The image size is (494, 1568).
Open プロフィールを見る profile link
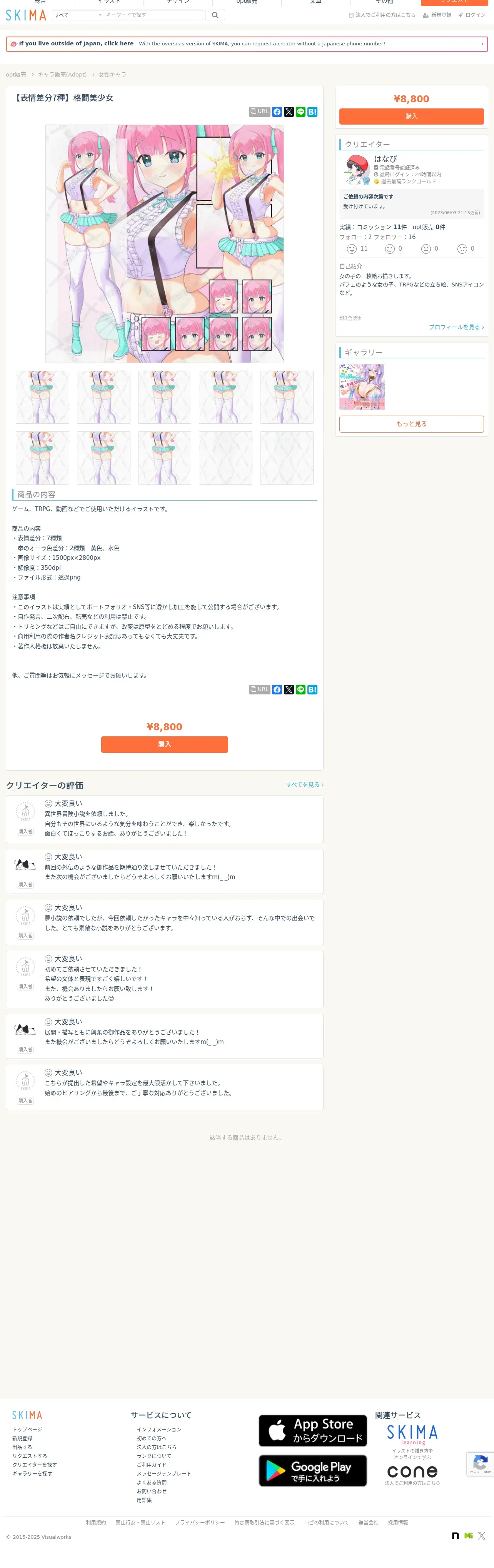click(456, 327)
